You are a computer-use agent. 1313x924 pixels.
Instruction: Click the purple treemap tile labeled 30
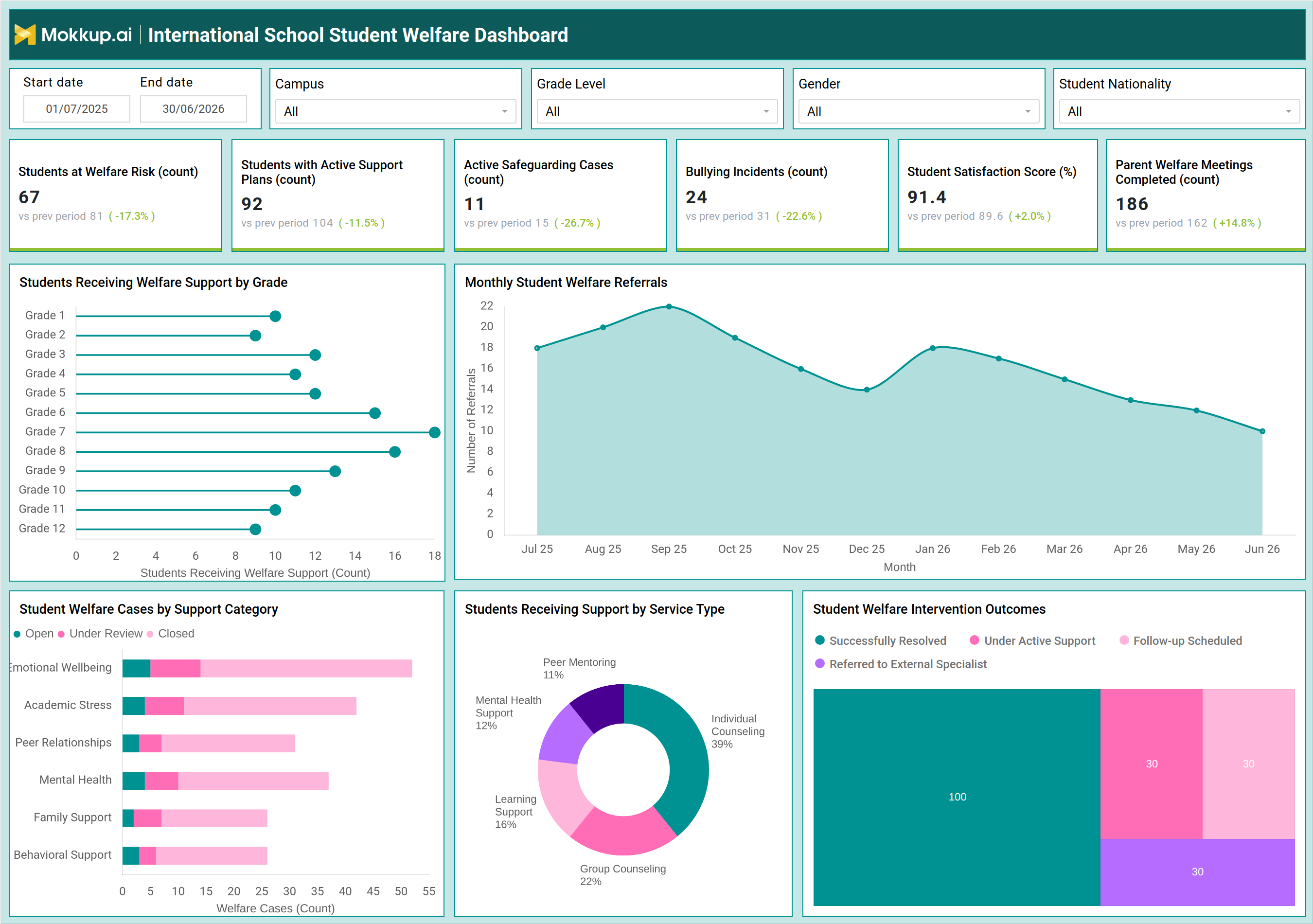click(1197, 872)
